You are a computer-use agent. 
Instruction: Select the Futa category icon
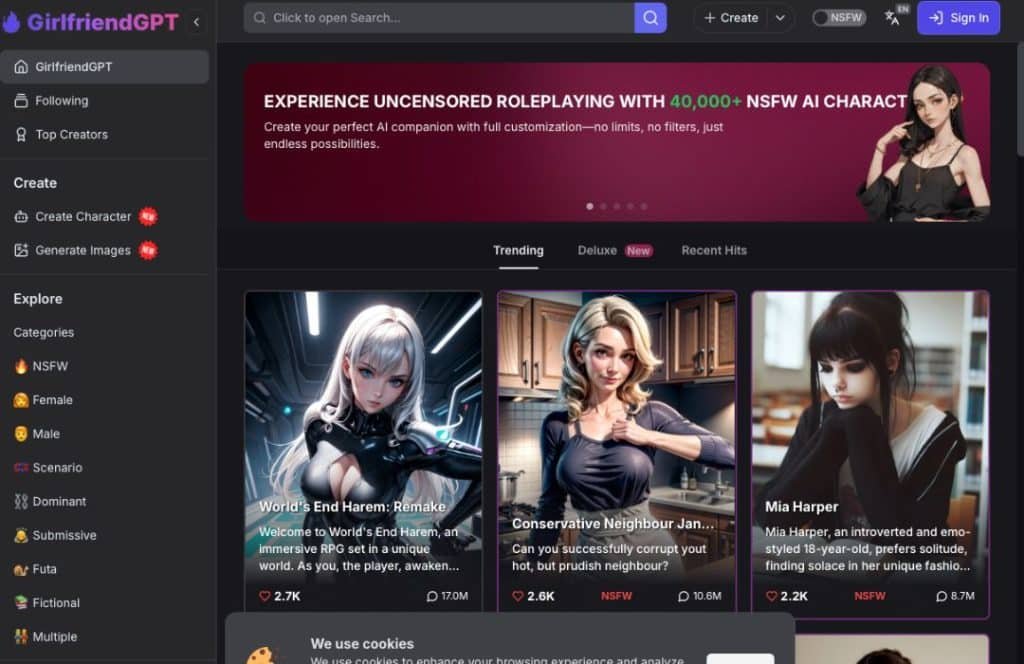21,569
